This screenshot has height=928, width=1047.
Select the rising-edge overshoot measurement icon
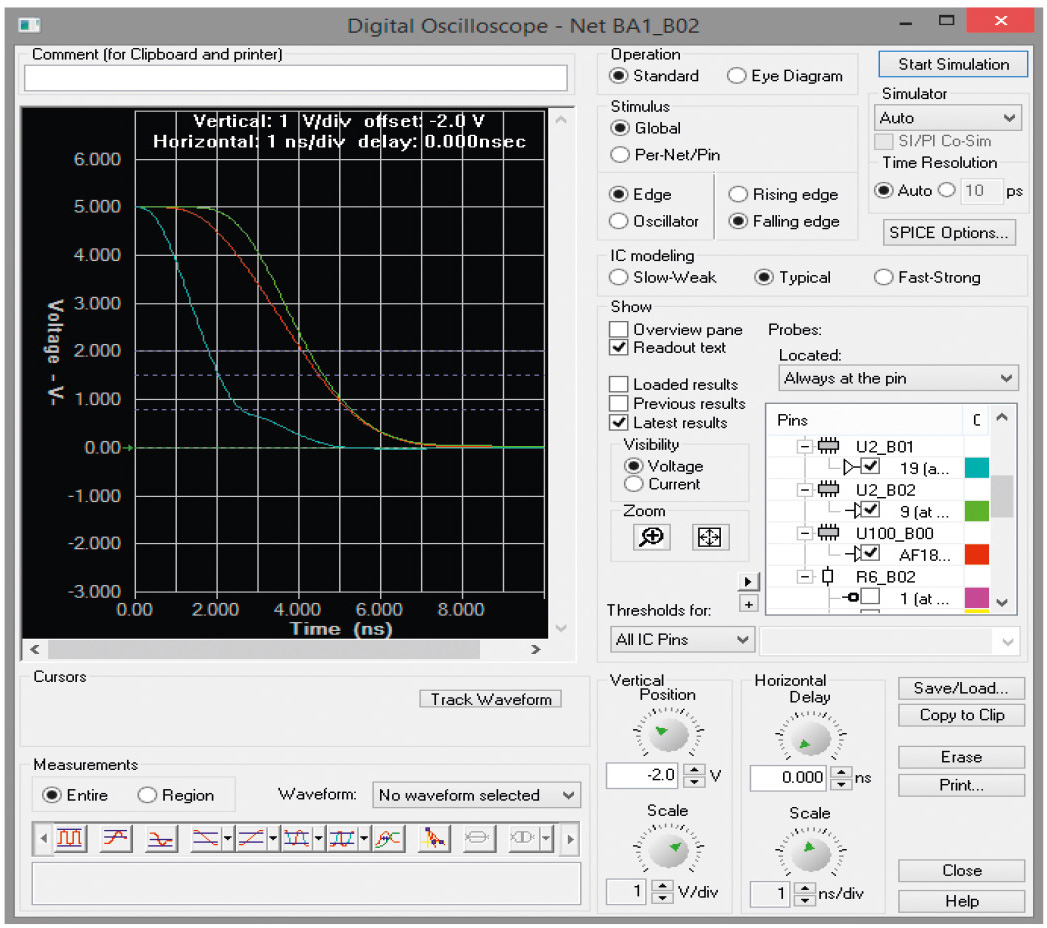(x=115, y=839)
